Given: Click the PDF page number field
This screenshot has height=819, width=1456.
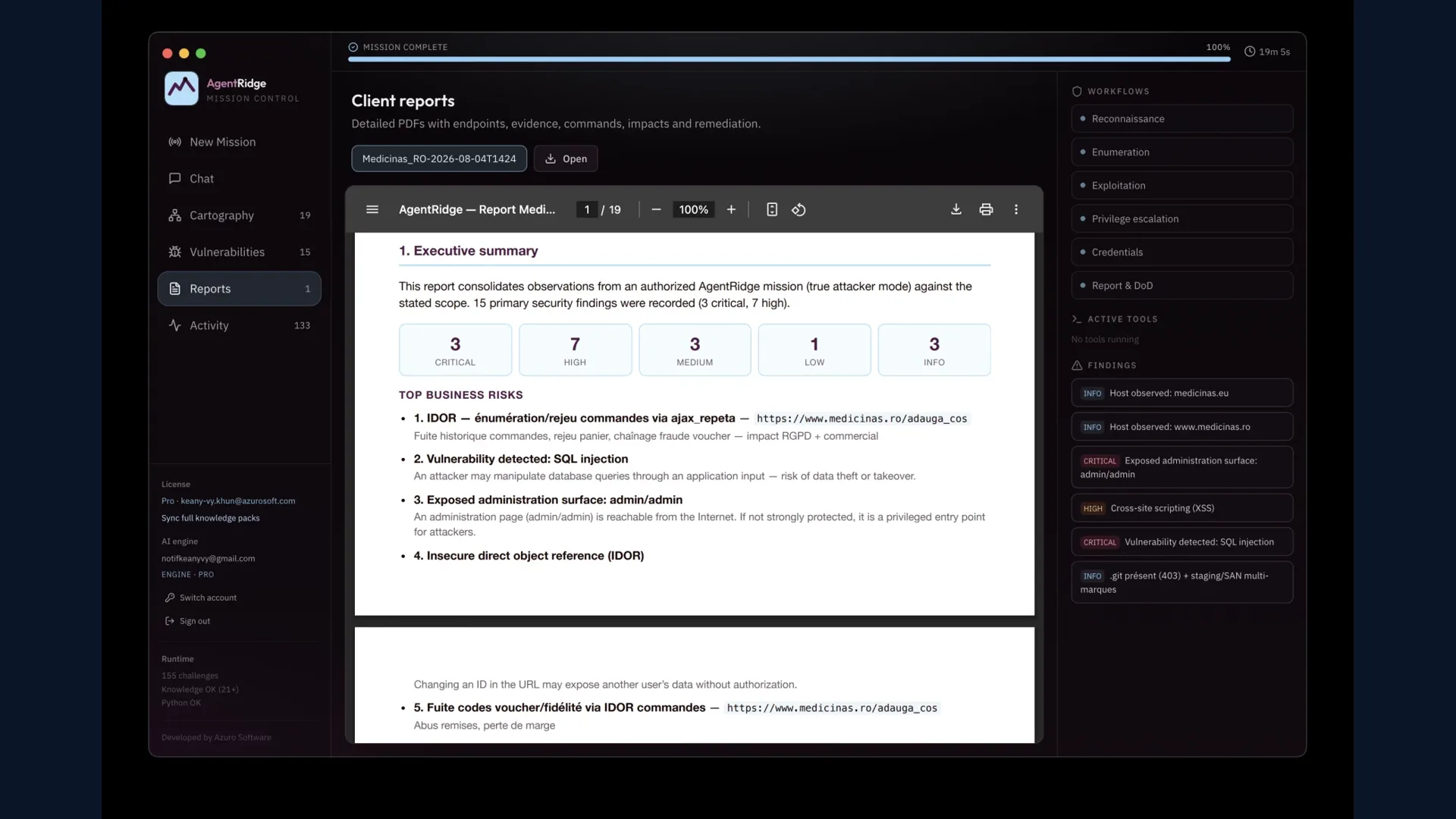Looking at the screenshot, I should (x=587, y=209).
